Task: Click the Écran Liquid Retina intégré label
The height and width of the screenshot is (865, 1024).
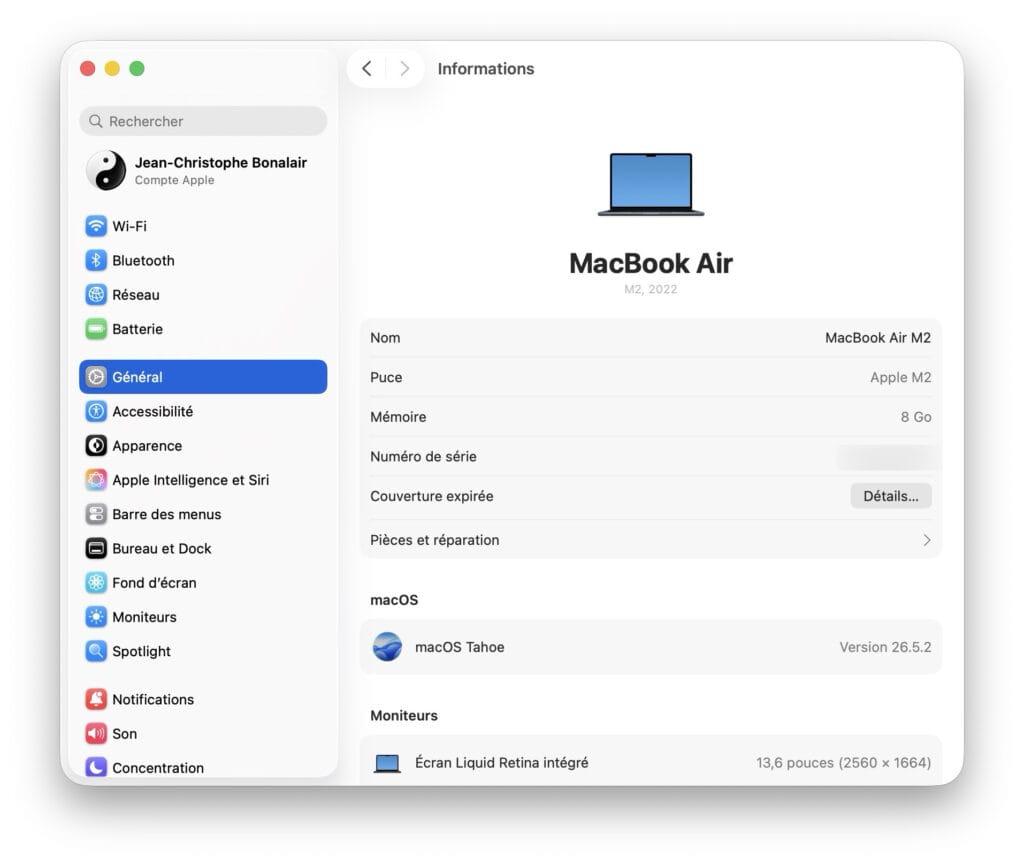Action: pos(502,763)
